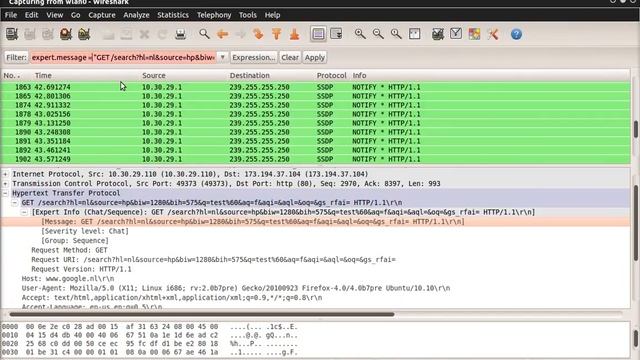640x360 pixels.
Task: Open the Analyze menu
Action: click(x=136, y=15)
